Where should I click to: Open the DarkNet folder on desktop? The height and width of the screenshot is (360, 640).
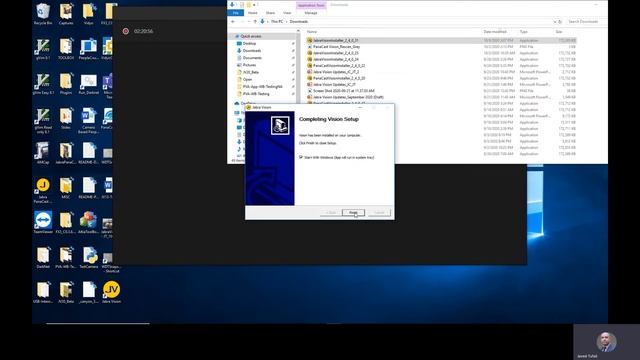click(x=43, y=258)
